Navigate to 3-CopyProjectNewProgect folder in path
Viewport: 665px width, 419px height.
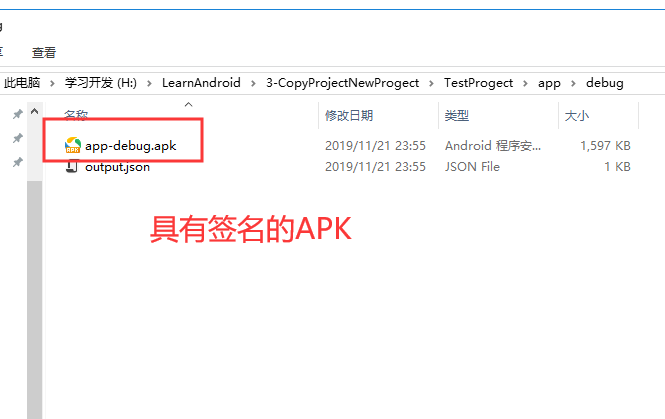(342, 83)
